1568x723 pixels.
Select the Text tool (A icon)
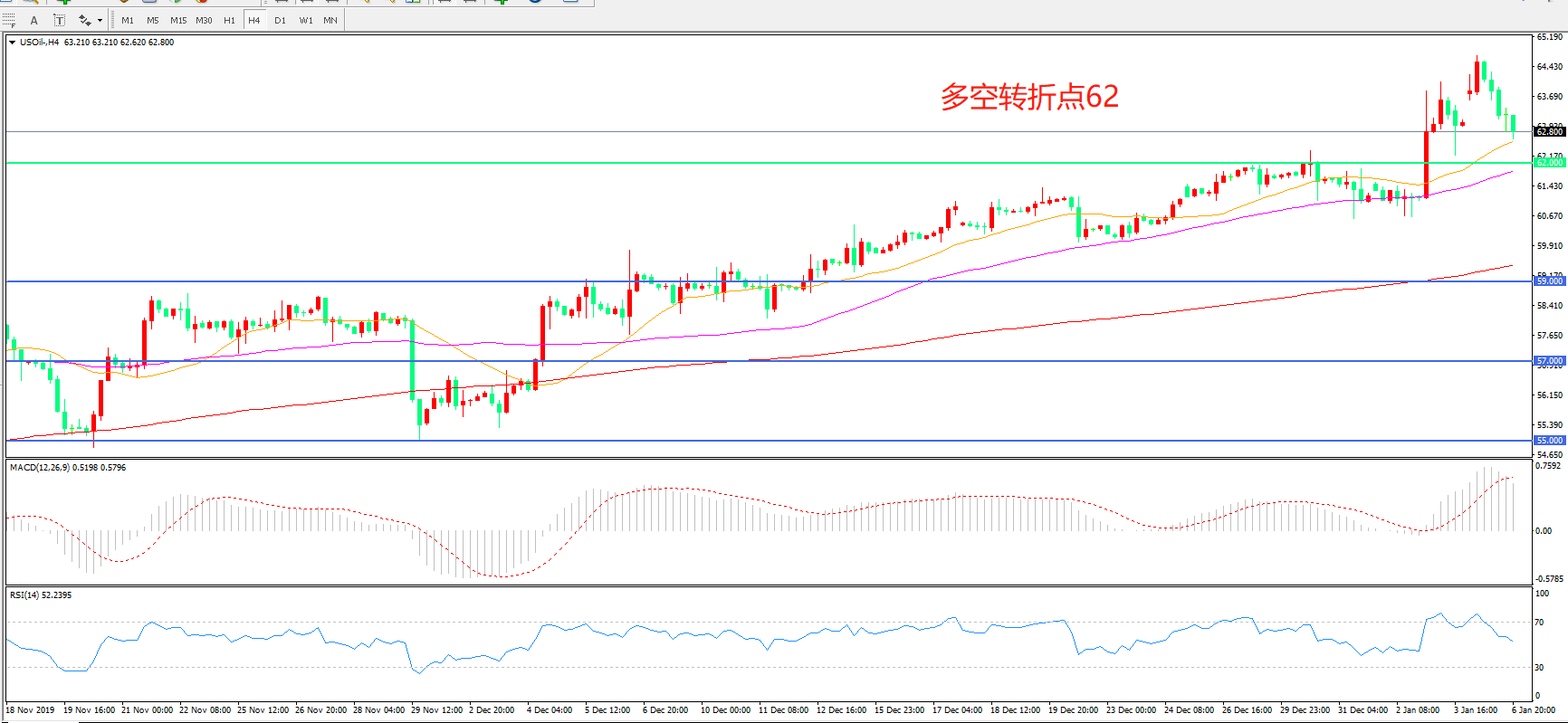(34, 20)
